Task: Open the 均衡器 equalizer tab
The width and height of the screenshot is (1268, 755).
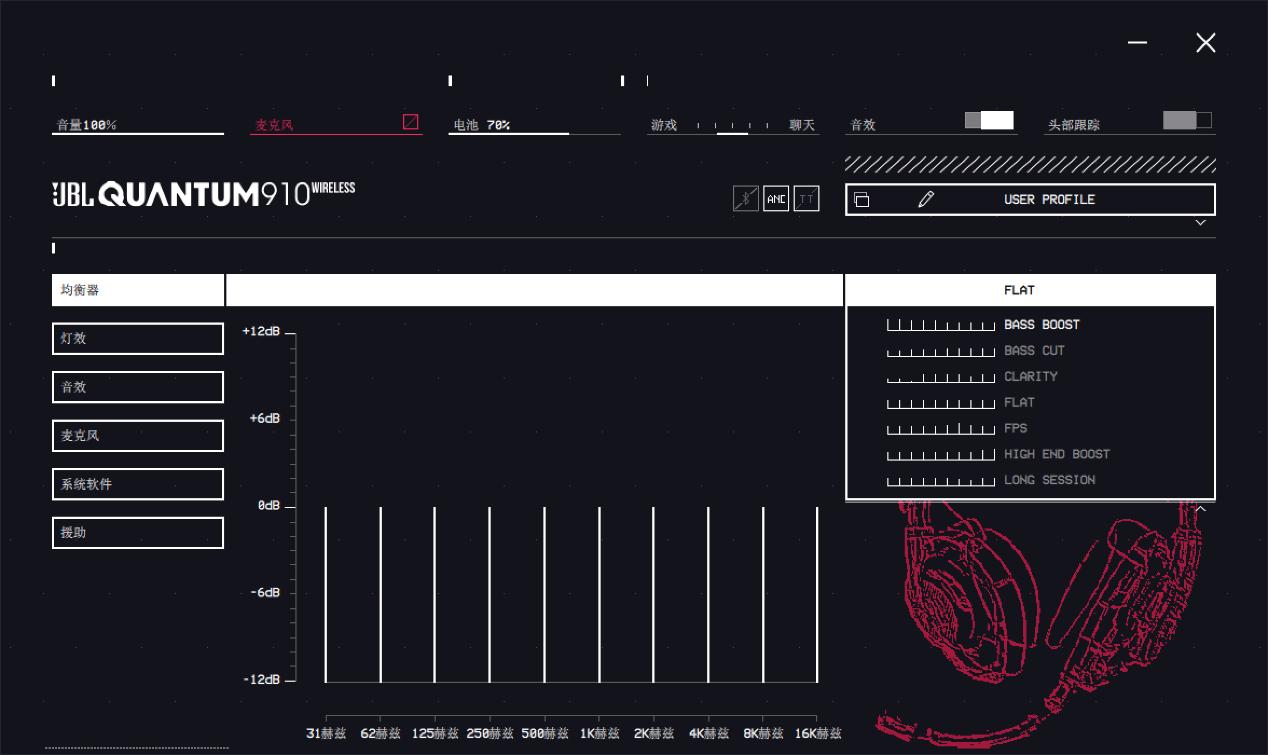Action: (138, 290)
